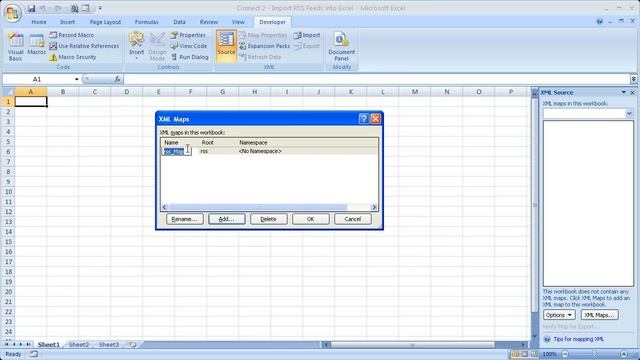The image size is (640, 360).
Task: Close the XML Source pane
Action: click(x=633, y=93)
